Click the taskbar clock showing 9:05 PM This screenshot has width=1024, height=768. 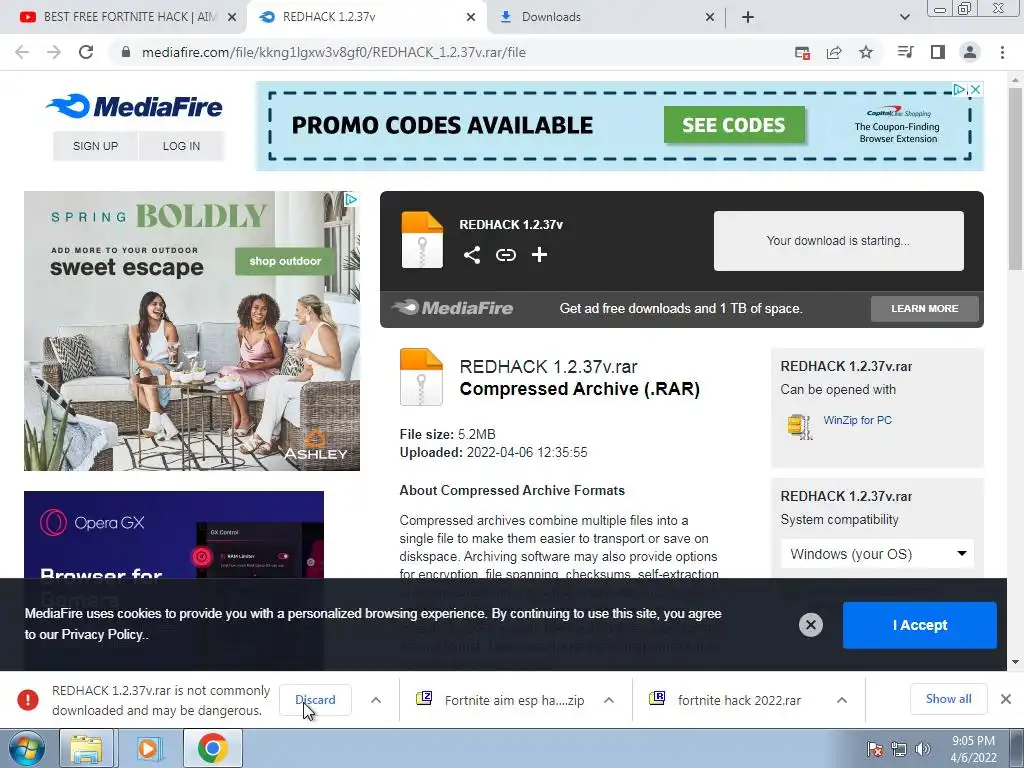pos(973,748)
